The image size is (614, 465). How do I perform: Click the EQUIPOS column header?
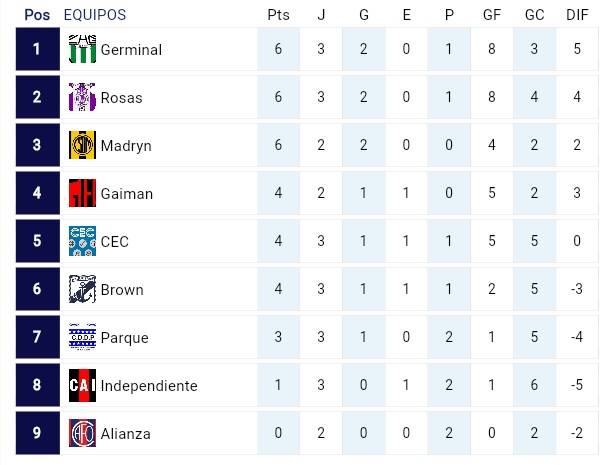pyautogui.click(x=95, y=15)
